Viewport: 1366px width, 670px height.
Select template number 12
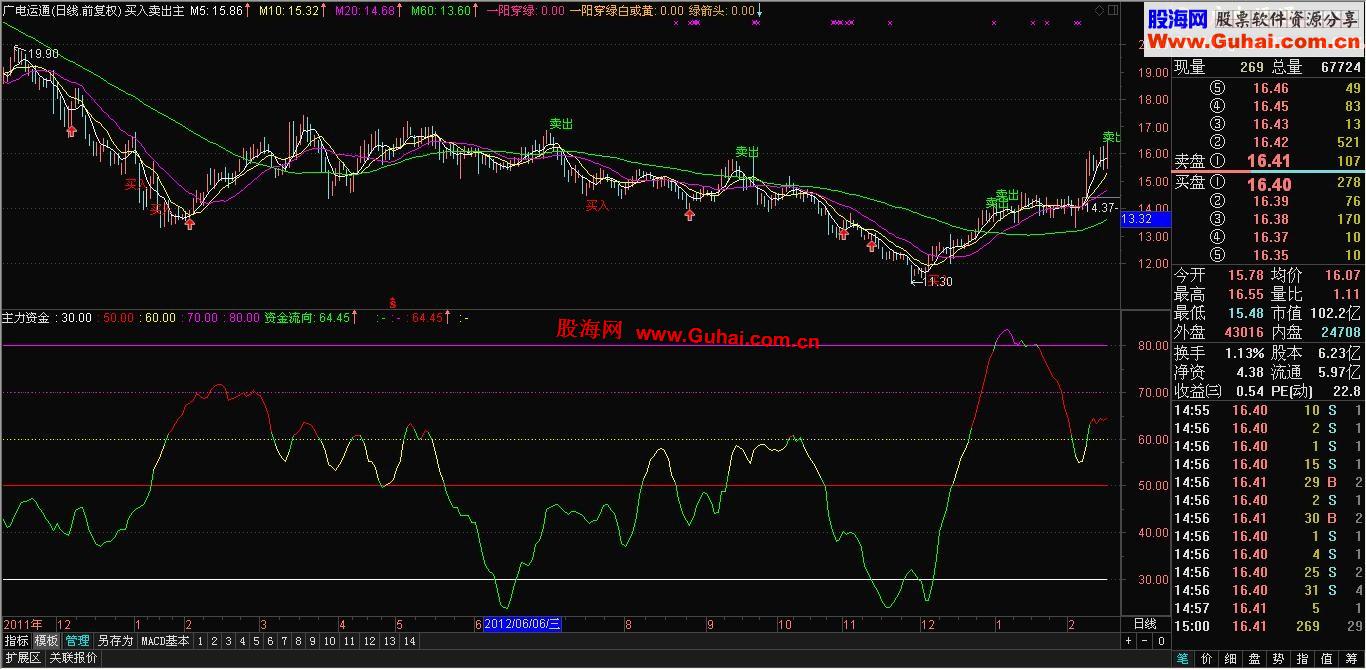pyautogui.click(x=369, y=641)
